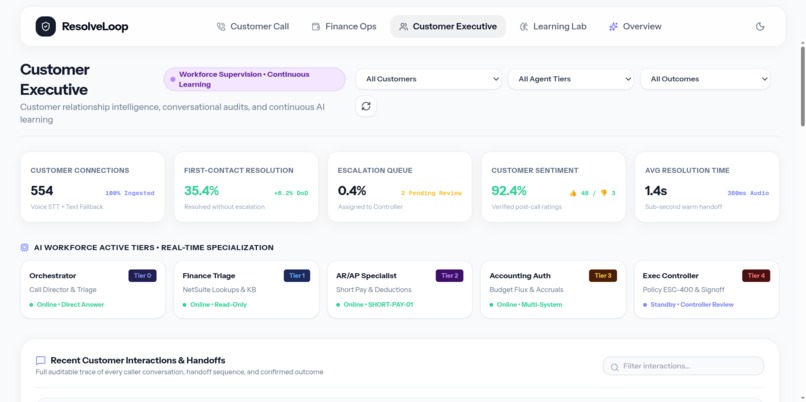Click the +6.2% DoD label
The image size is (806, 402).
[x=291, y=193]
